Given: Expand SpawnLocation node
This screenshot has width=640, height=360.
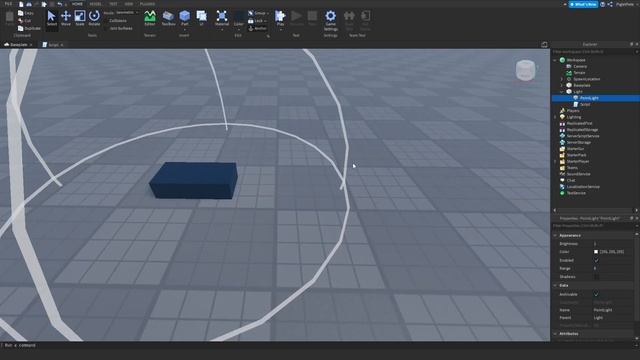Looking at the screenshot, I should [x=562, y=79].
